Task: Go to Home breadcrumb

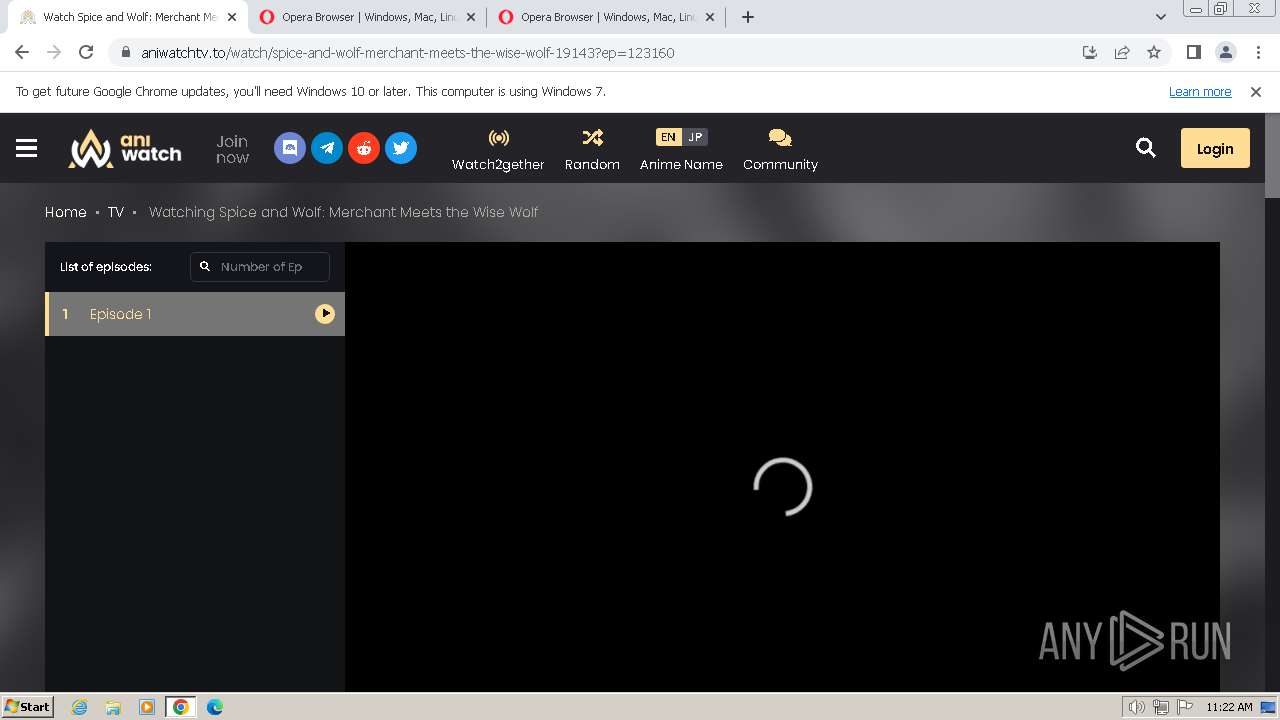Action: [66, 212]
